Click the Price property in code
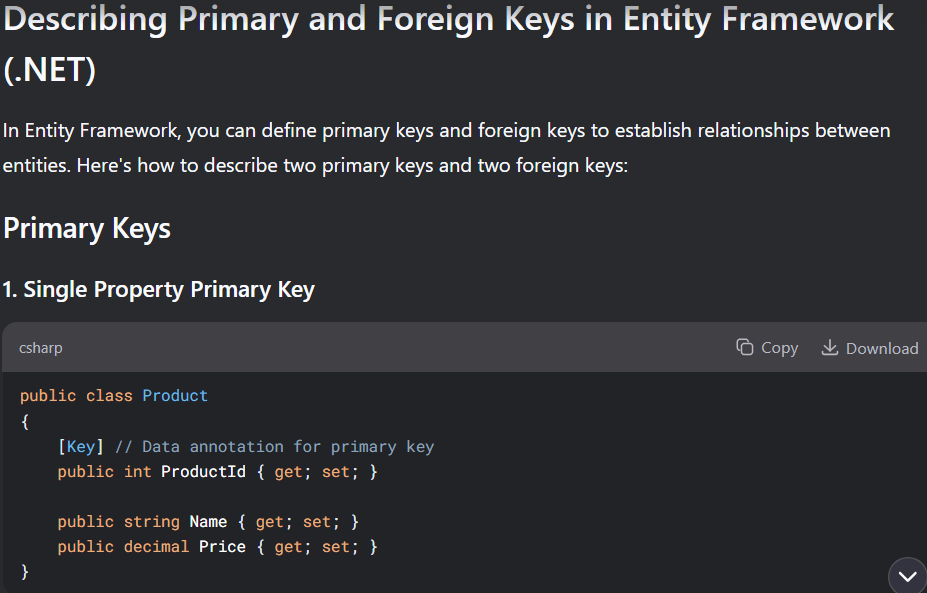Viewport: 927px width, 593px height. (x=222, y=546)
